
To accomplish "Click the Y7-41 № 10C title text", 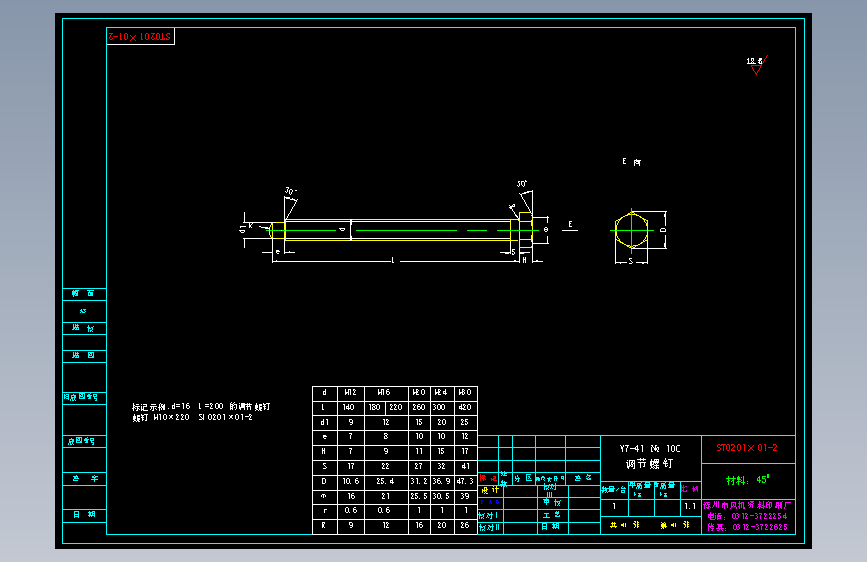I will [x=650, y=449].
